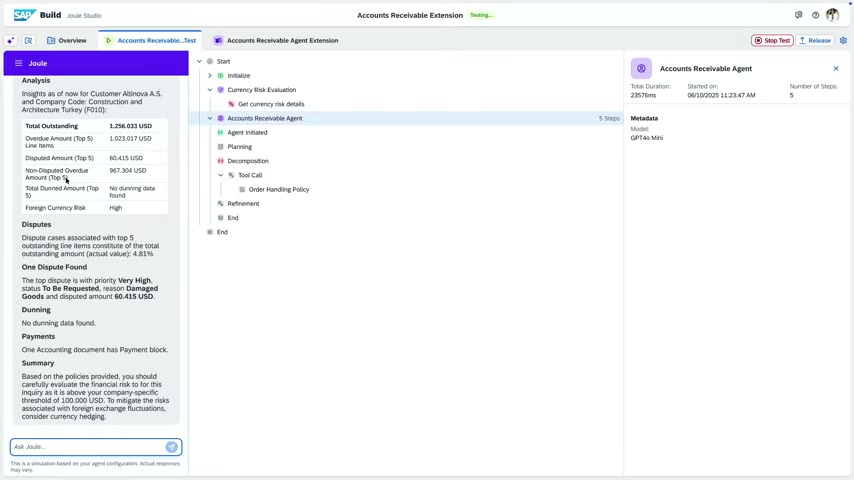The height and width of the screenshot is (480, 854).
Task: Click the Planning step icon
Action: 221,147
